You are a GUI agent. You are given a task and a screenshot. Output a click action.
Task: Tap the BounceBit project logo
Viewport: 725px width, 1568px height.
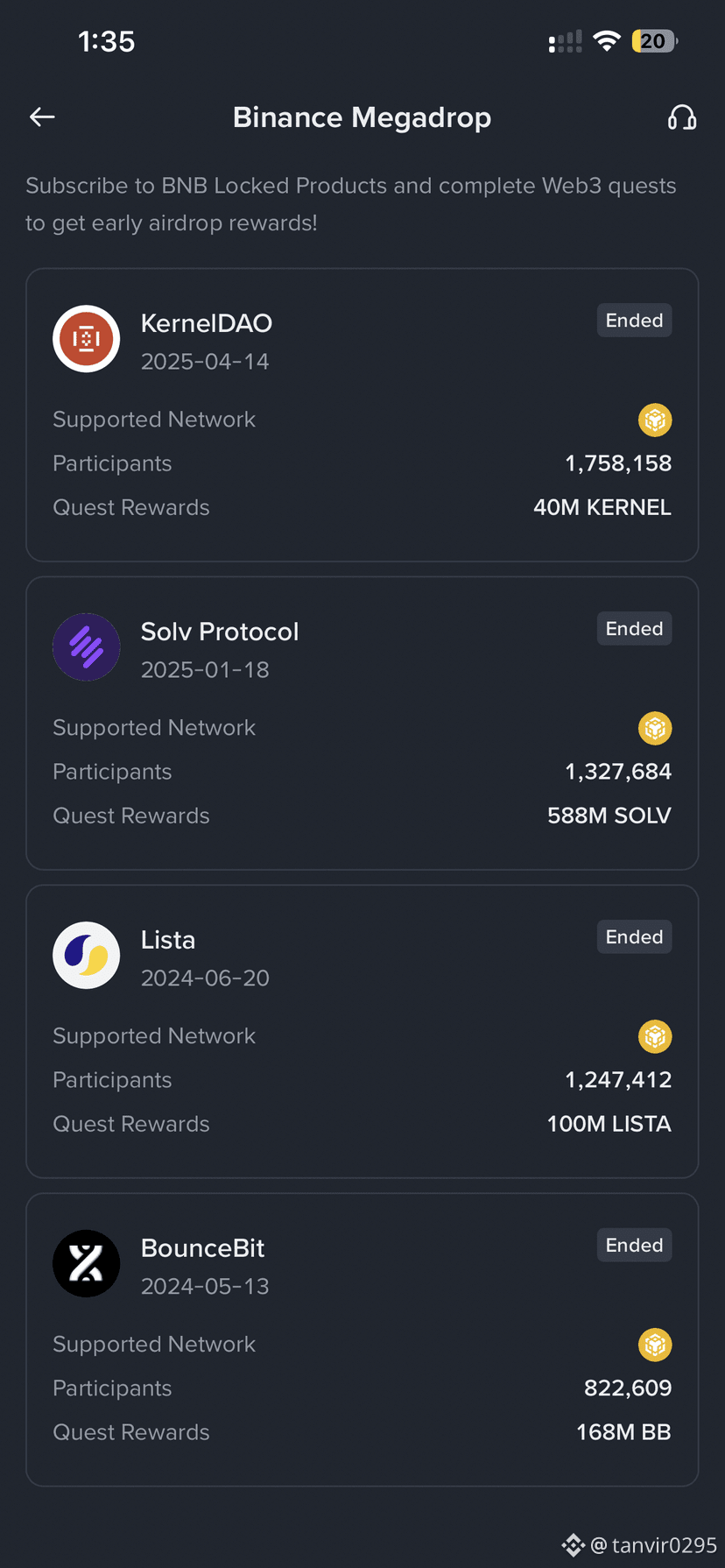[x=87, y=1264]
